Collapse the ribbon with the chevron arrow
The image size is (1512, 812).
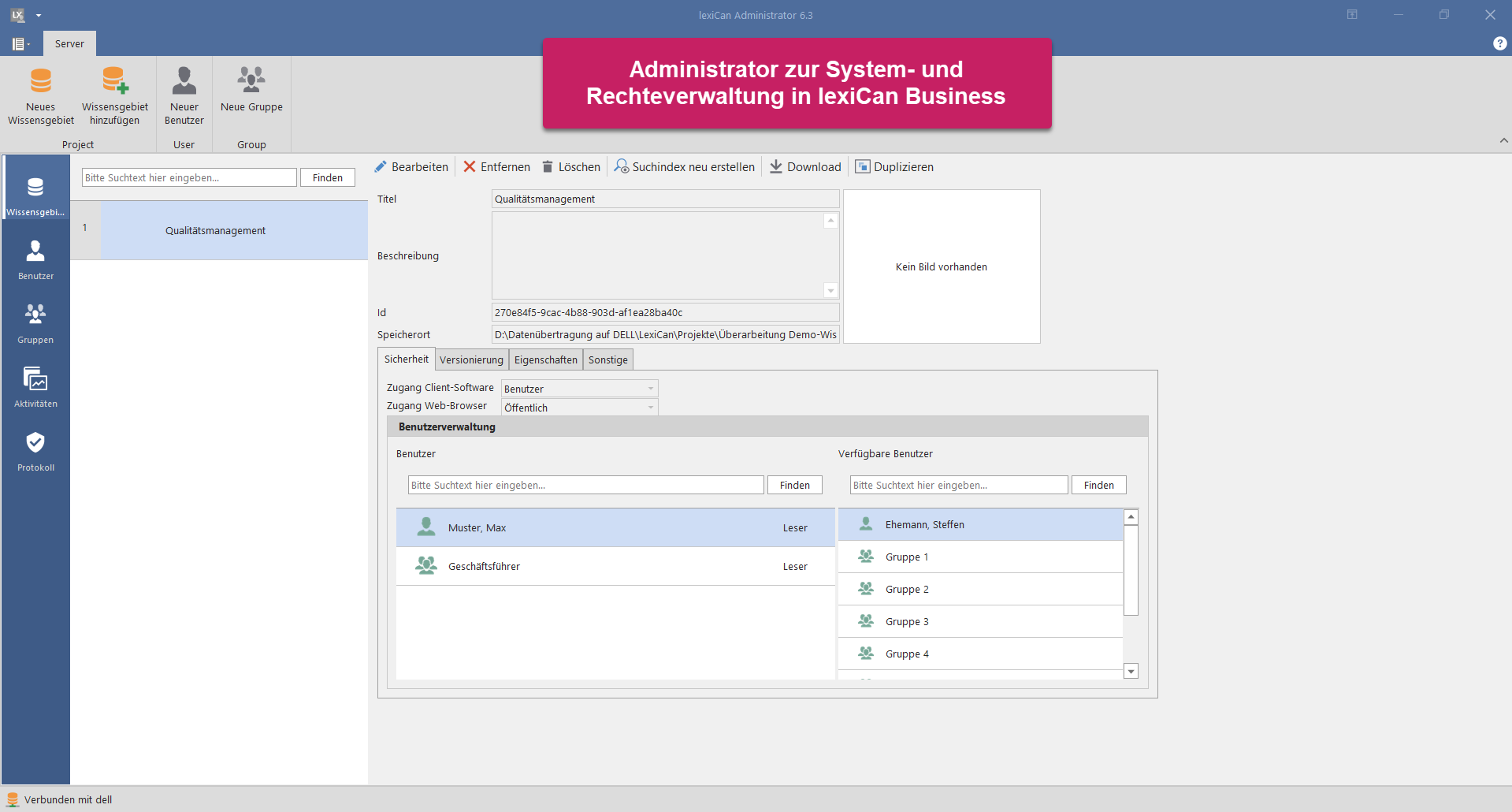pyautogui.click(x=1503, y=140)
